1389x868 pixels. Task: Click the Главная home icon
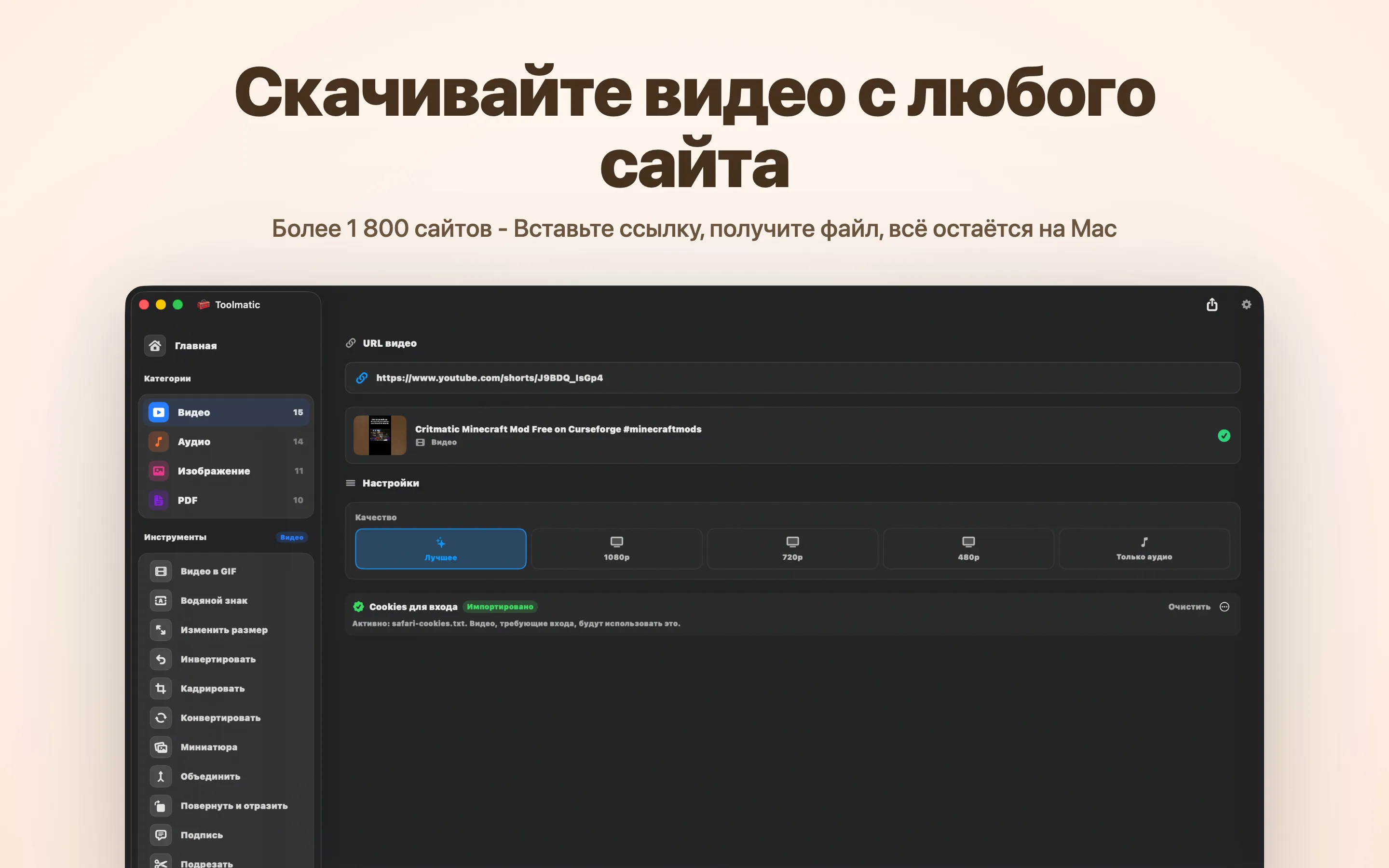click(x=155, y=346)
